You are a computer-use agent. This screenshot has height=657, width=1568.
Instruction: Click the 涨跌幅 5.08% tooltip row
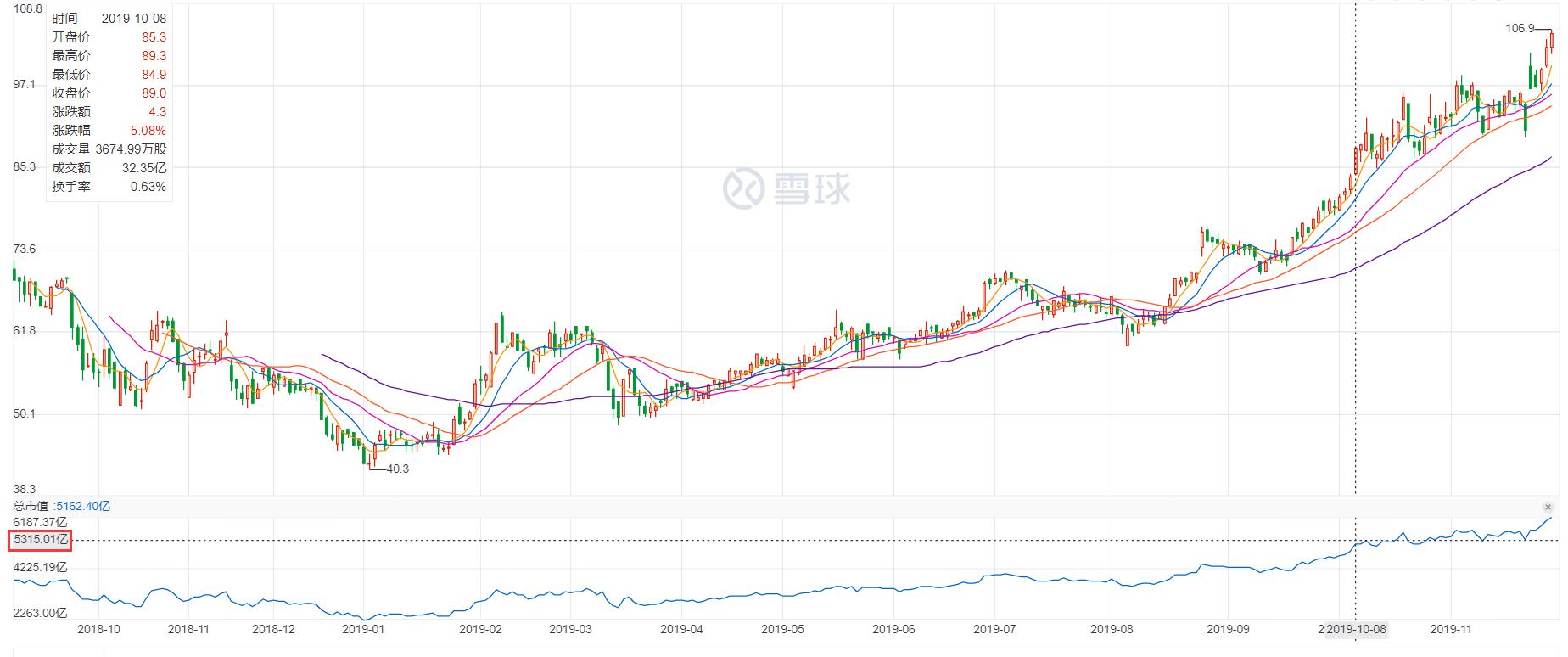click(x=109, y=131)
